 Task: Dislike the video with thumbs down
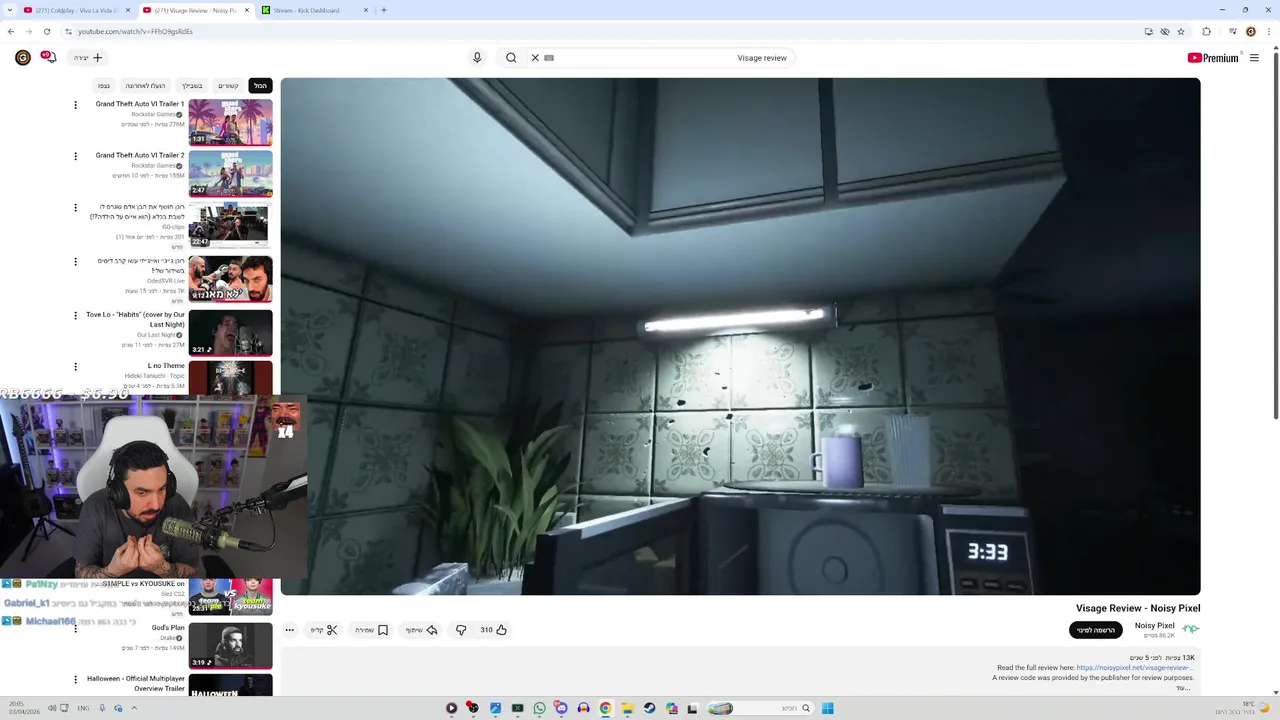pyautogui.click(x=461, y=630)
